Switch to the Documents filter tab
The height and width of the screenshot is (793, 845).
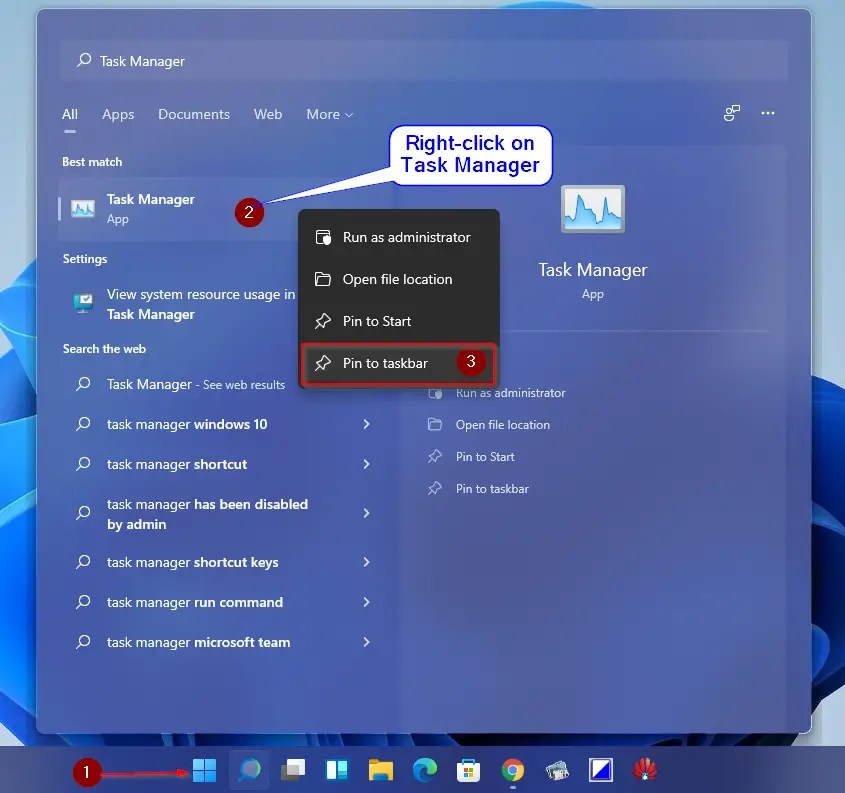click(x=194, y=114)
